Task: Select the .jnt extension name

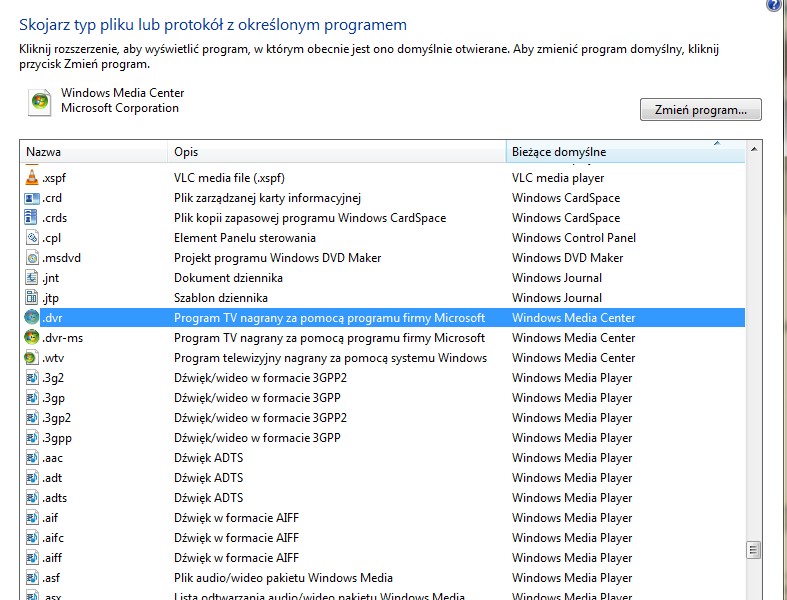Action: (50, 278)
